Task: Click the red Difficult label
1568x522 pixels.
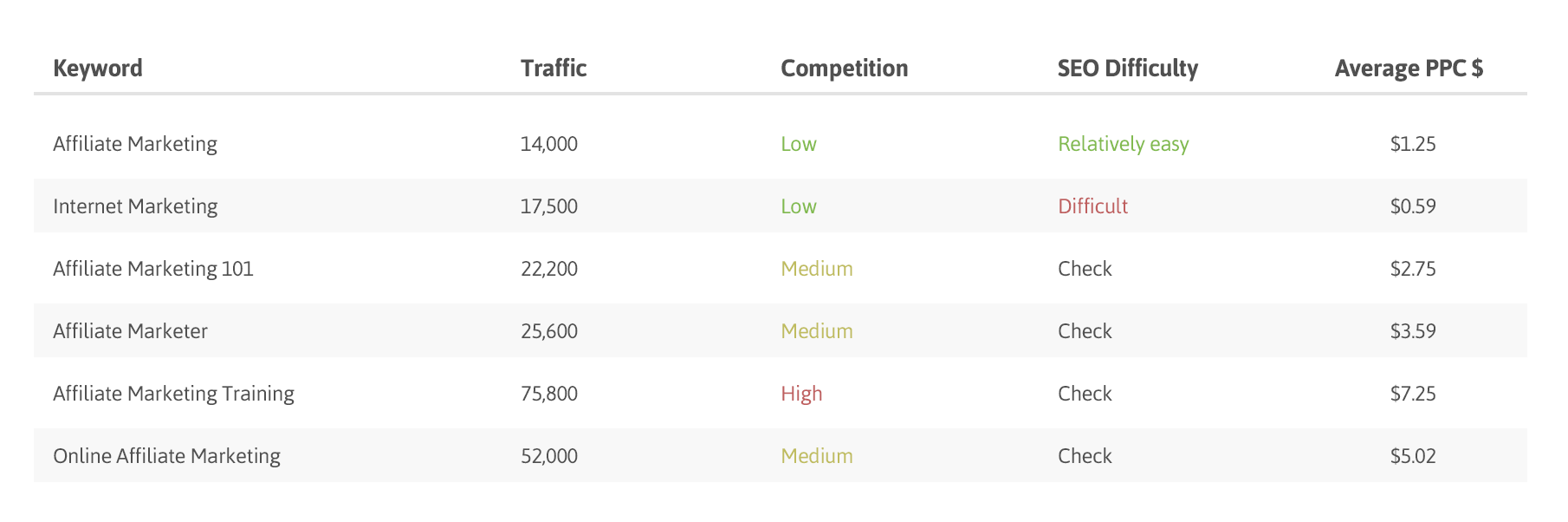Action: [x=1093, y=206]
